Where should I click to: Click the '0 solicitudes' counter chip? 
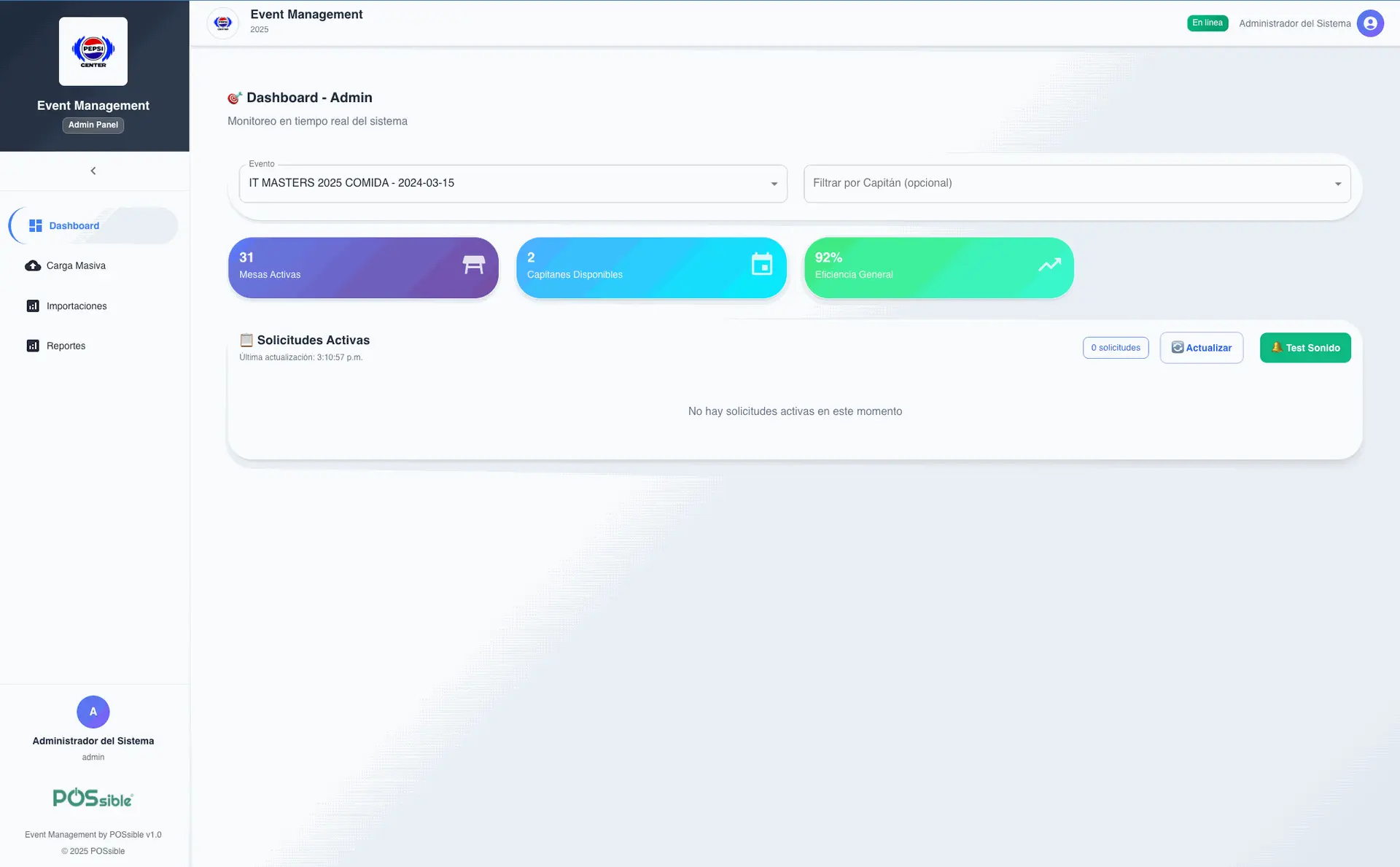1115,348
